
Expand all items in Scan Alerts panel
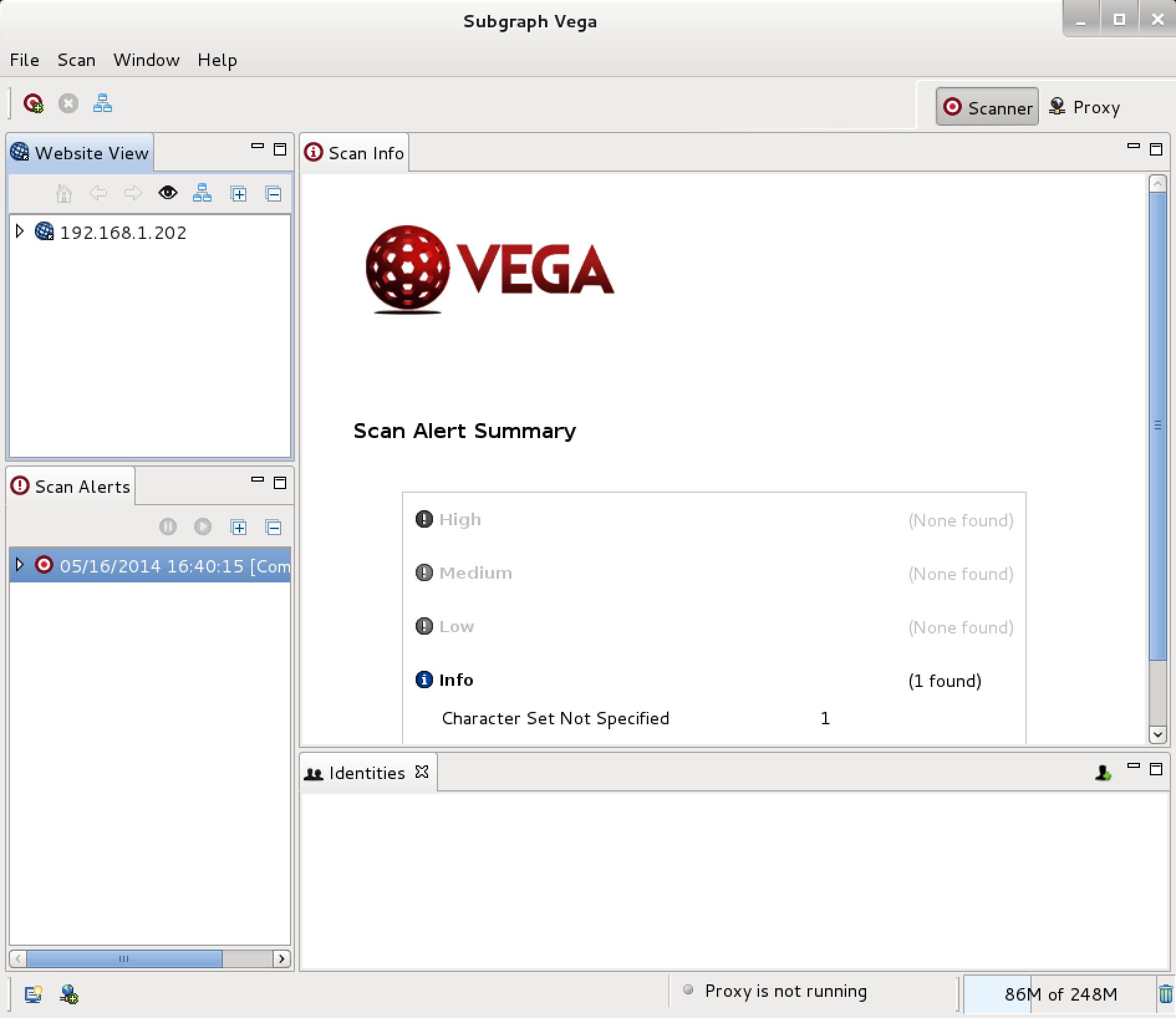[238, 527]
